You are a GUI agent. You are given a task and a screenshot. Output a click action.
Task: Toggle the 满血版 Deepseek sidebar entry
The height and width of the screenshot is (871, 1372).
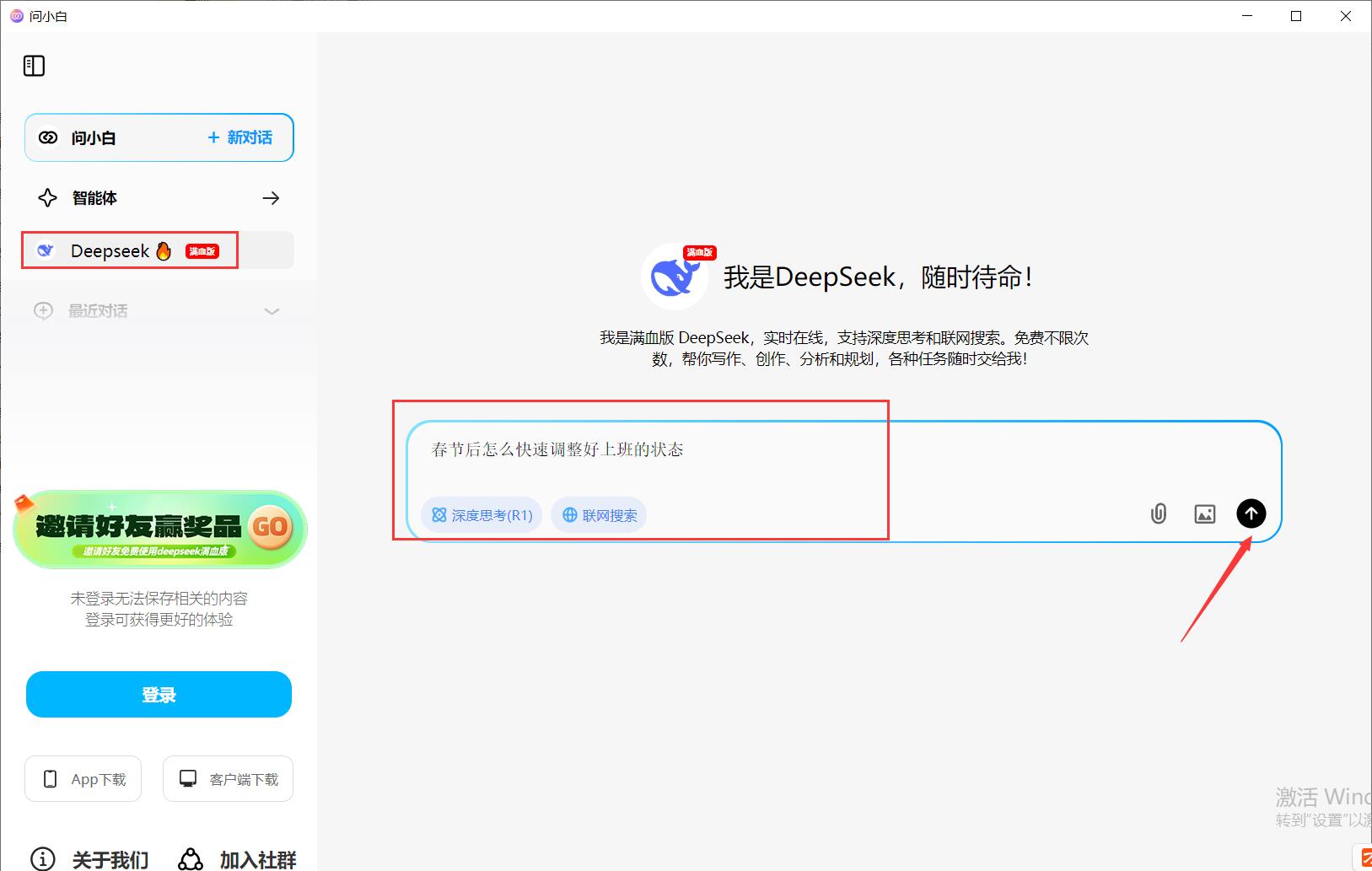202,250
